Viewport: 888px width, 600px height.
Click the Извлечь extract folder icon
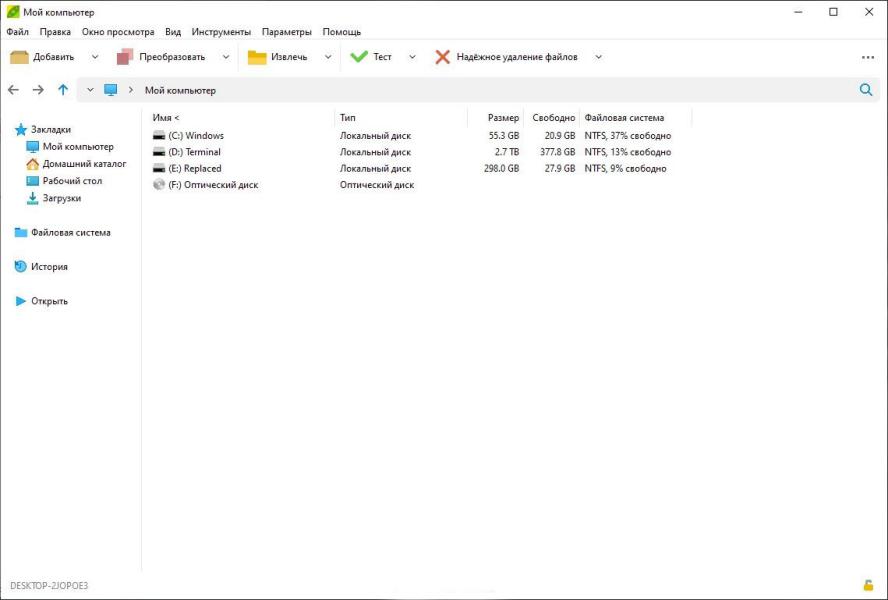point(257,57)
